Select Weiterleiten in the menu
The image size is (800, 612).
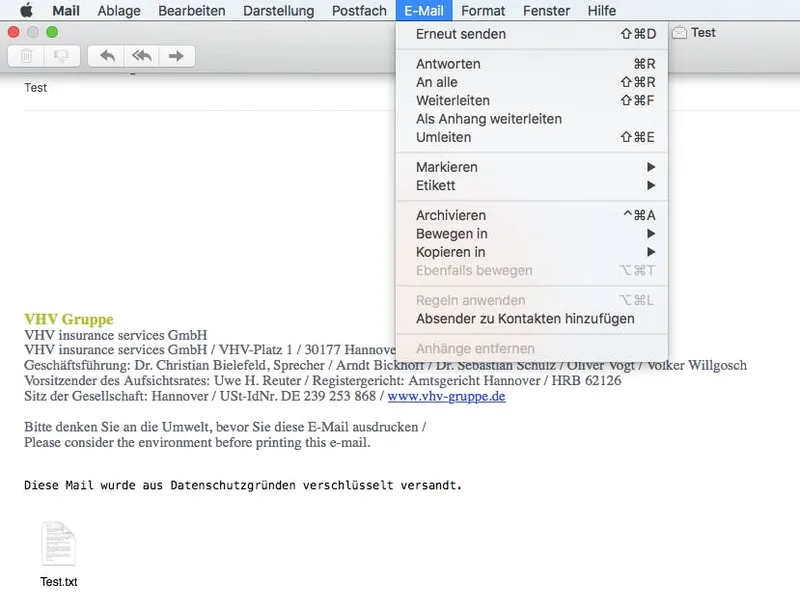[532, 100]
